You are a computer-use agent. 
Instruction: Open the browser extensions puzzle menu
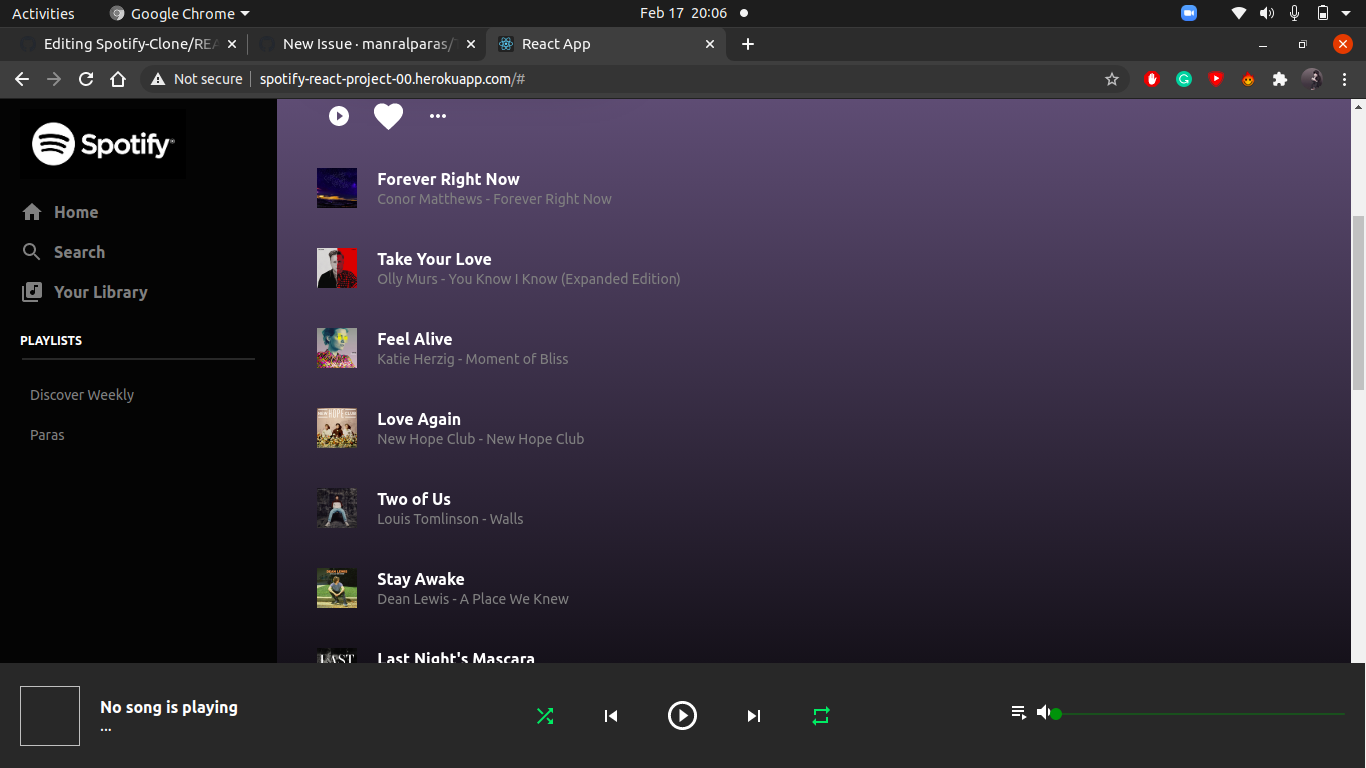(x=1280, y=78)
